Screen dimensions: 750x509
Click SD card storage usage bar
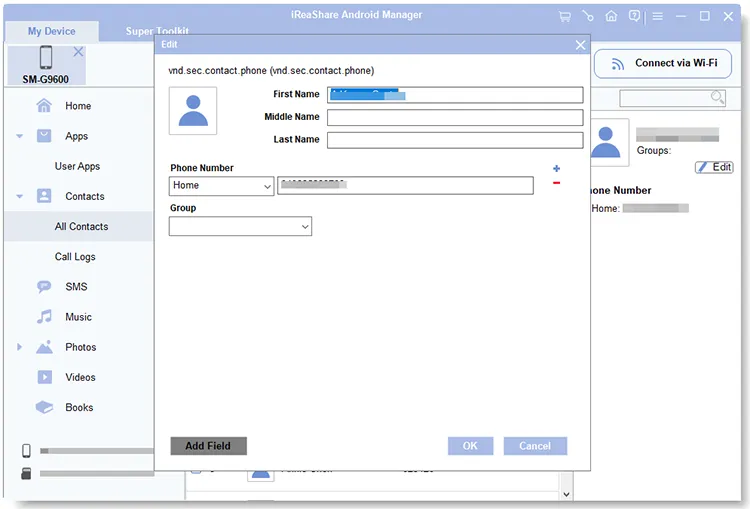click(x=97, y=474)
